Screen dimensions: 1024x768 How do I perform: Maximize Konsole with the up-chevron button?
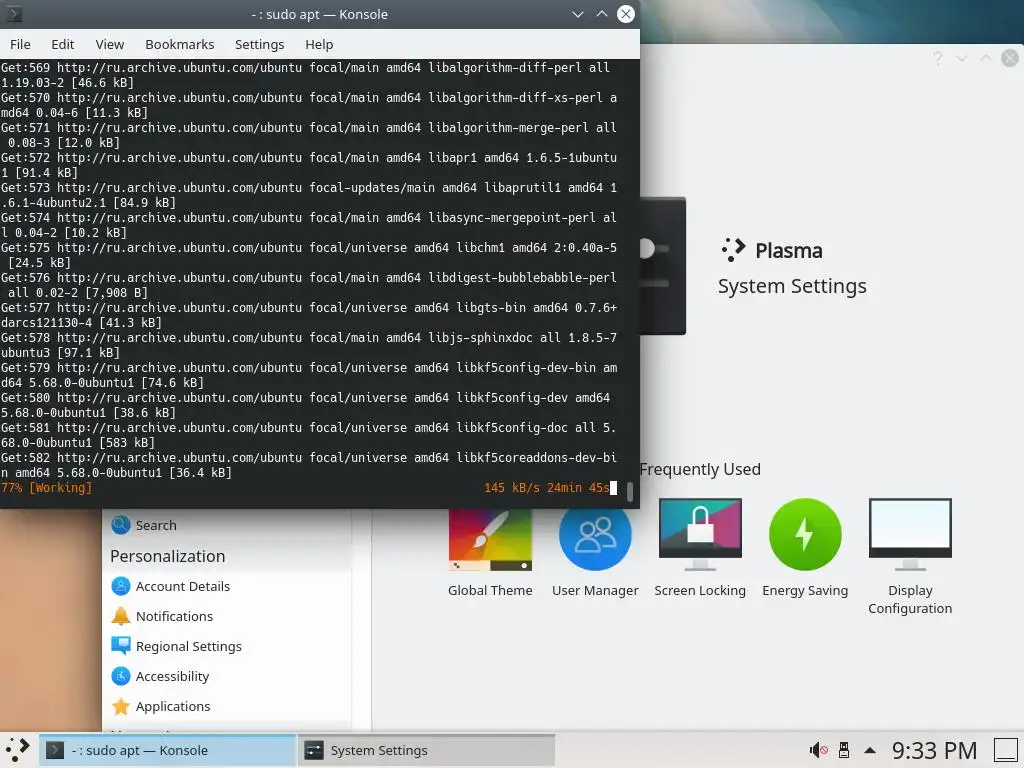601,14
